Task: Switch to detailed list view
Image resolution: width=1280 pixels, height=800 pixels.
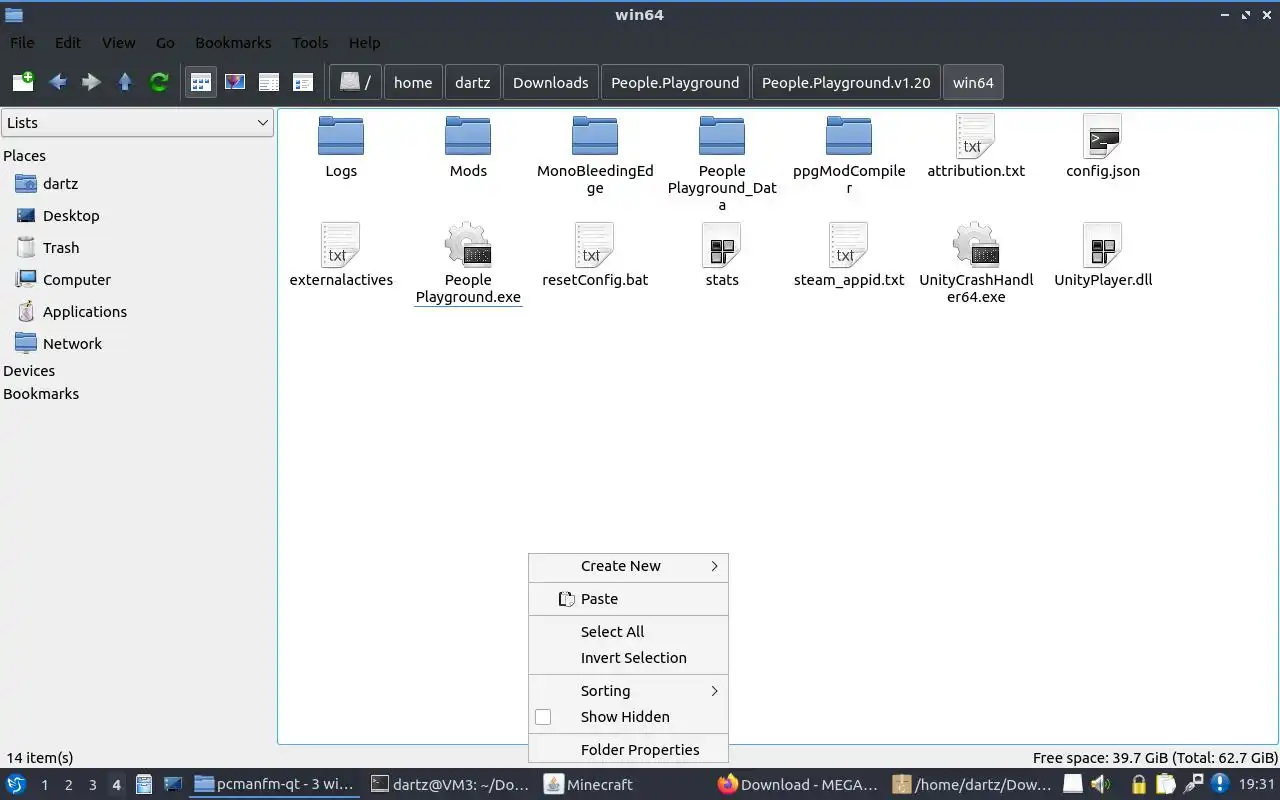Action: click(x=303, y=82)
